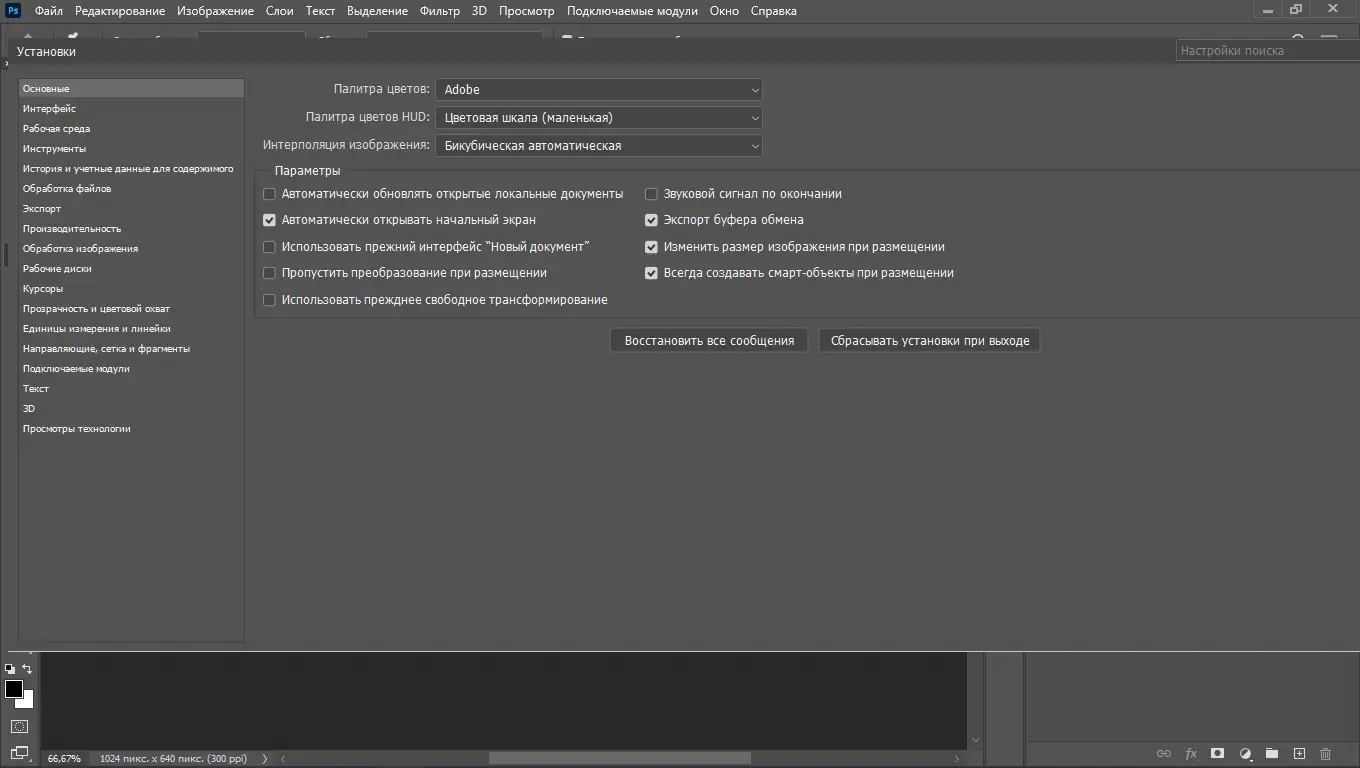Create new adjustment layer icon
1360x768 pixels.
click(1245, 753)
